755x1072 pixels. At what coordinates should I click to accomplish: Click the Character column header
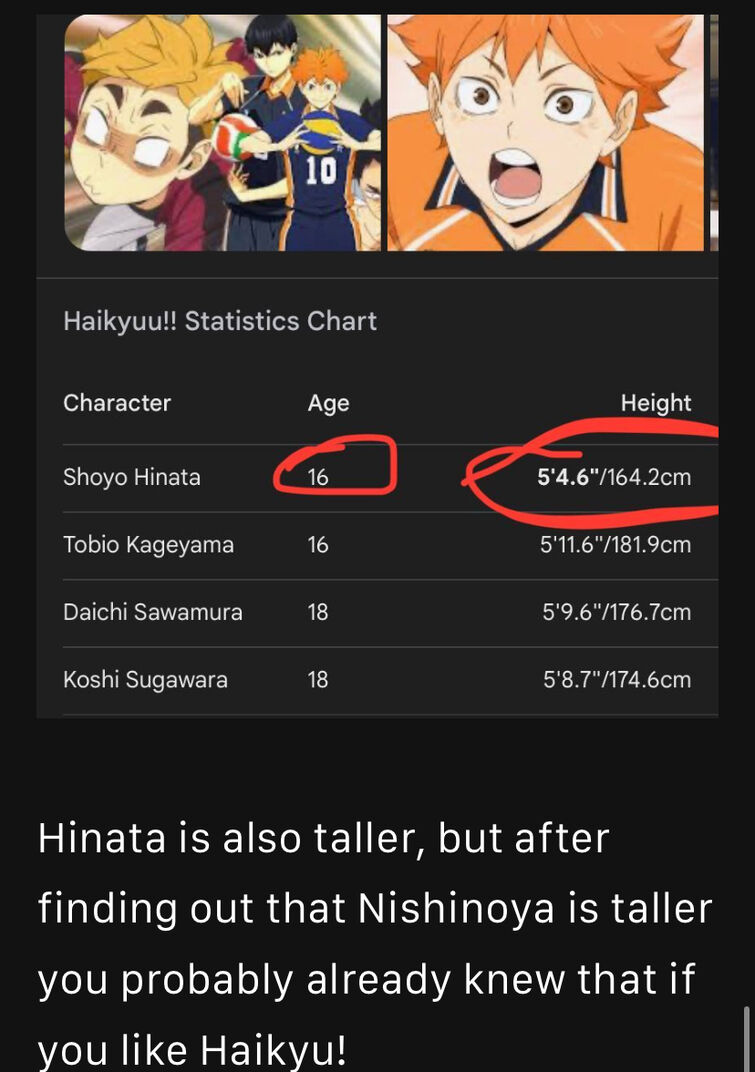coord(117,403)
